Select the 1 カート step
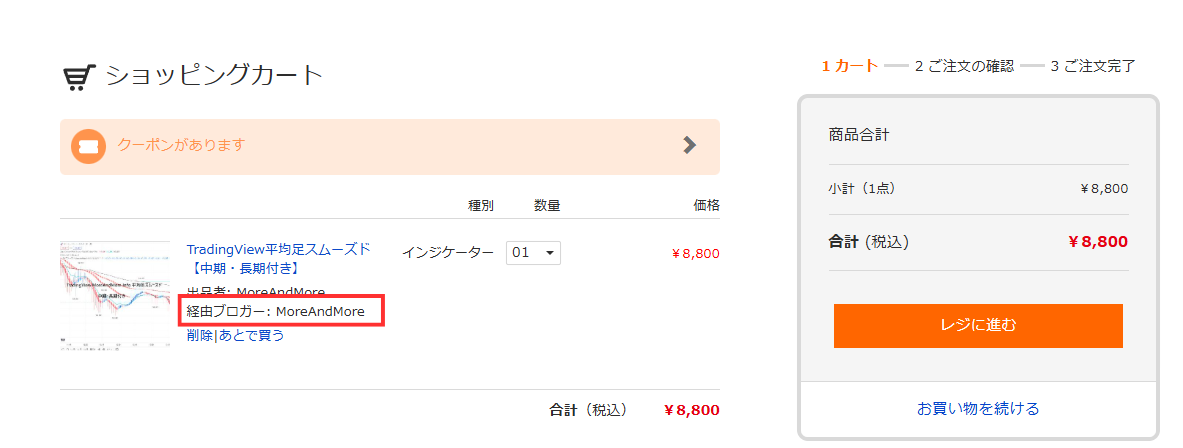The image size is (1183, 448). [x=850, y=66]
